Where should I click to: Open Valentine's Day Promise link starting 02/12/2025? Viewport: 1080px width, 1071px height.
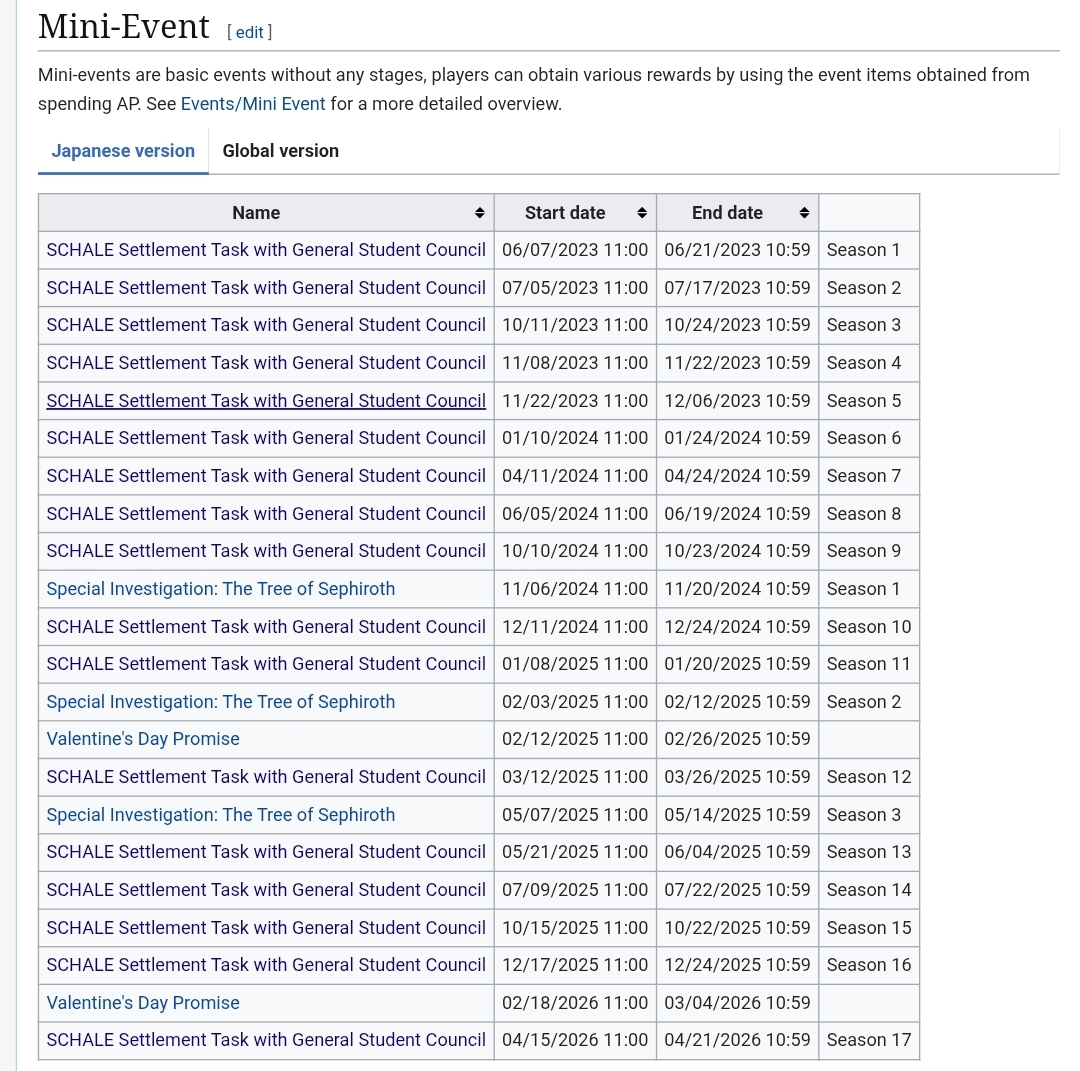[143, 739]
